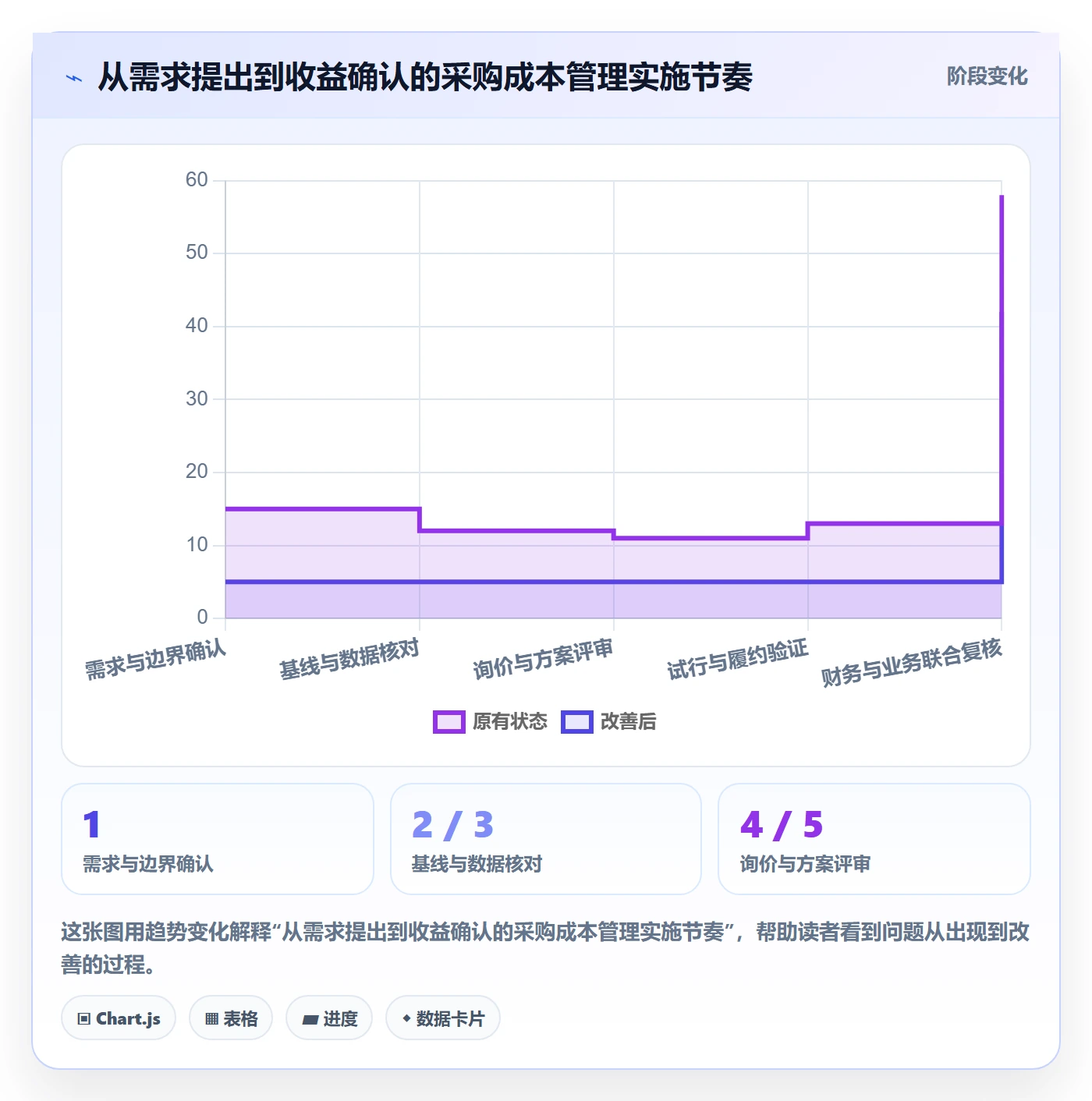Click the 询价与方案评审 text in the last card
The image size is (1092, 1101).
[x=805, y=864]
